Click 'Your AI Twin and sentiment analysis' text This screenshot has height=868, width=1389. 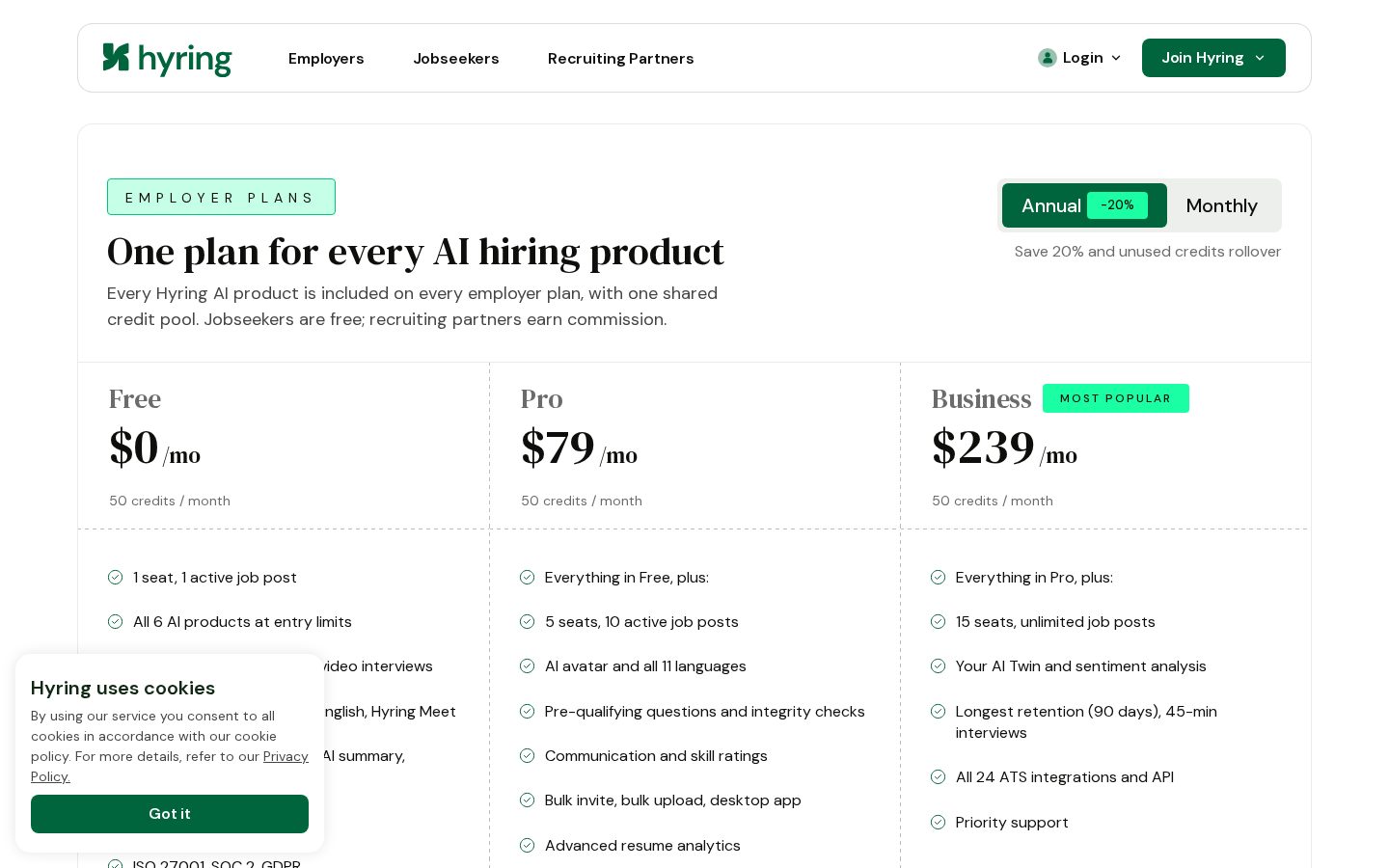[x=1081, y=666]
